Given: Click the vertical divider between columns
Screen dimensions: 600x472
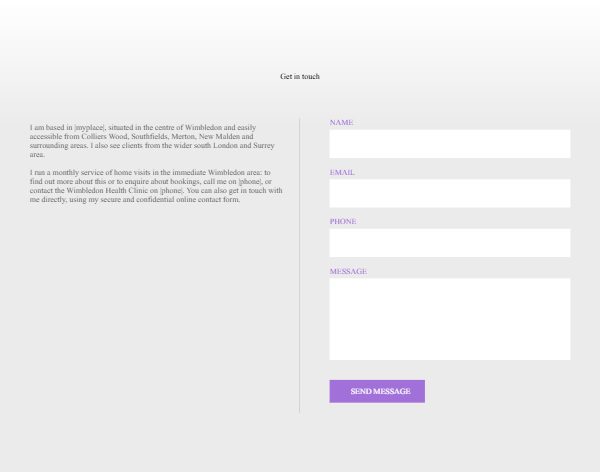Looking at the screenshot, I should tap(300, 265).
